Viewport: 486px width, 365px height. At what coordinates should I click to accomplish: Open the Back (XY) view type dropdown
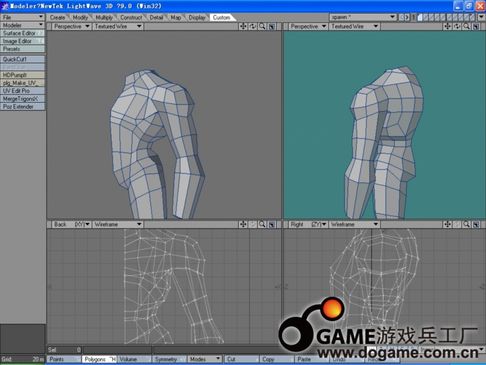[71, 224]
